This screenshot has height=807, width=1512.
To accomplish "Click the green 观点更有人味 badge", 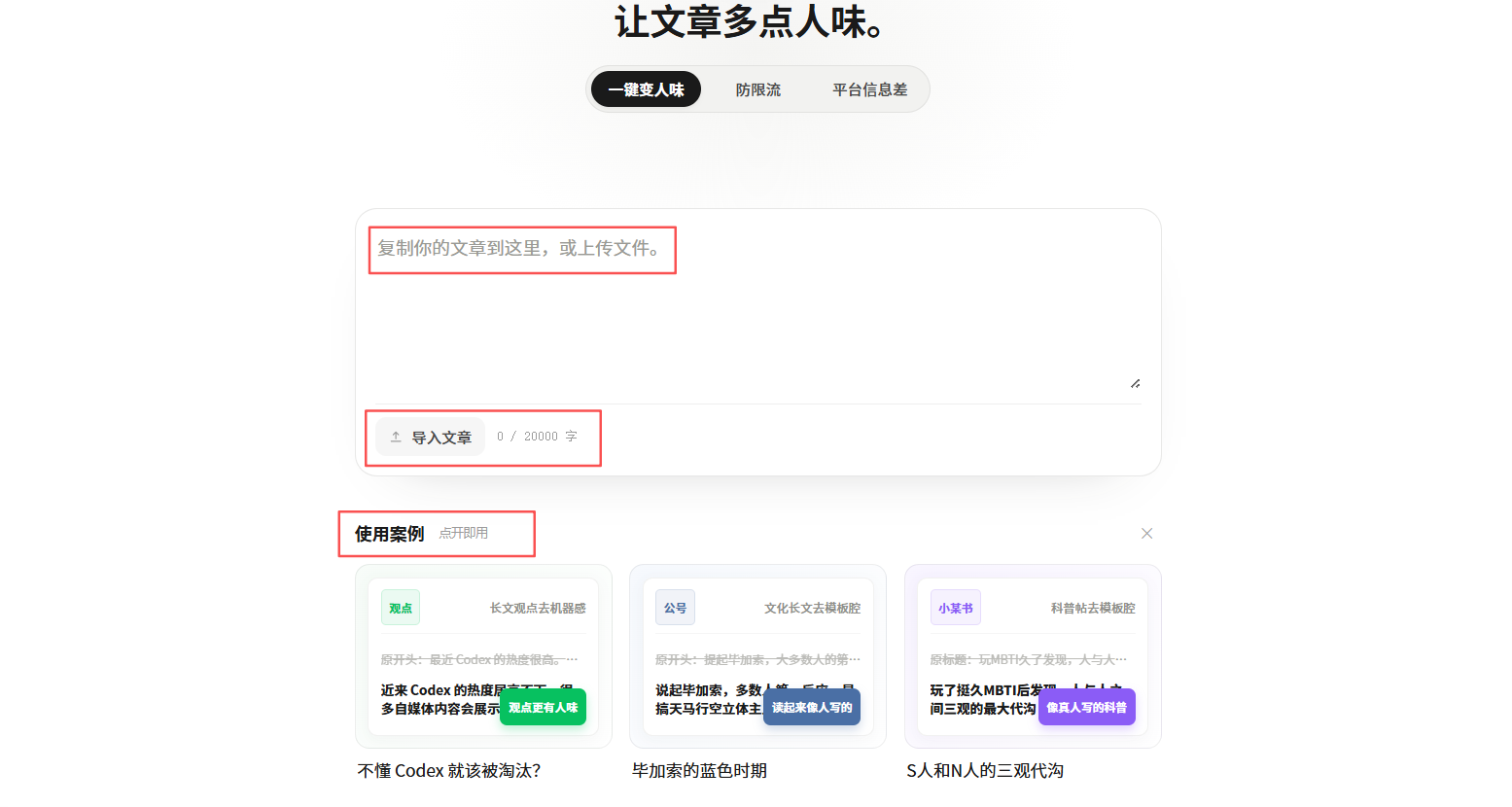I will (x=543, y=707).
